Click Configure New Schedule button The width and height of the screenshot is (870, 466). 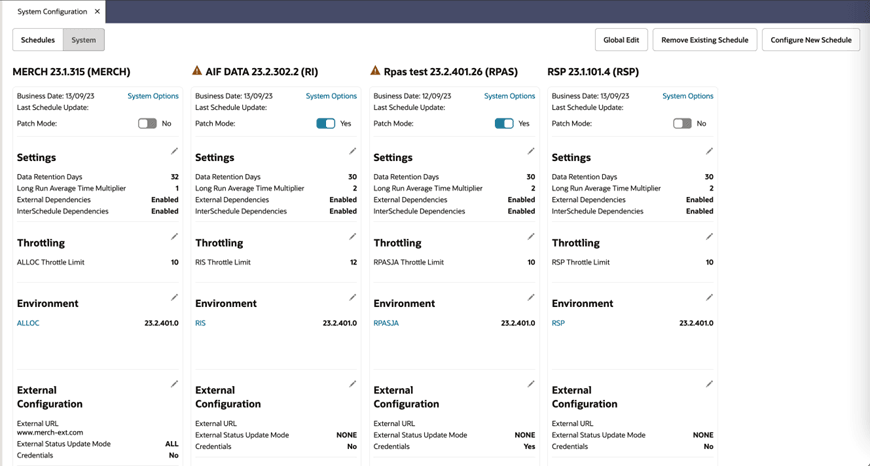tap(811, 40)
